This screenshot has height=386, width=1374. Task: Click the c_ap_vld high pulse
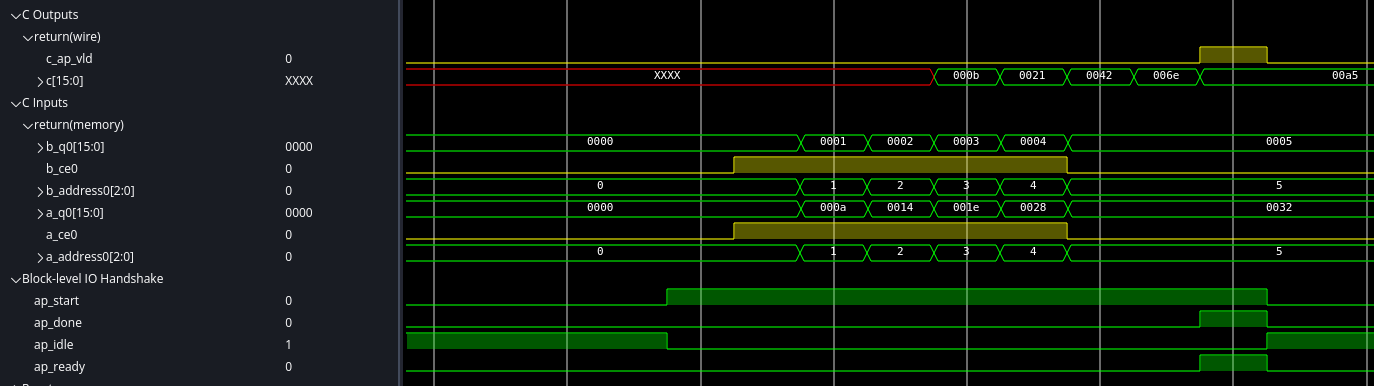[1233, 55]
